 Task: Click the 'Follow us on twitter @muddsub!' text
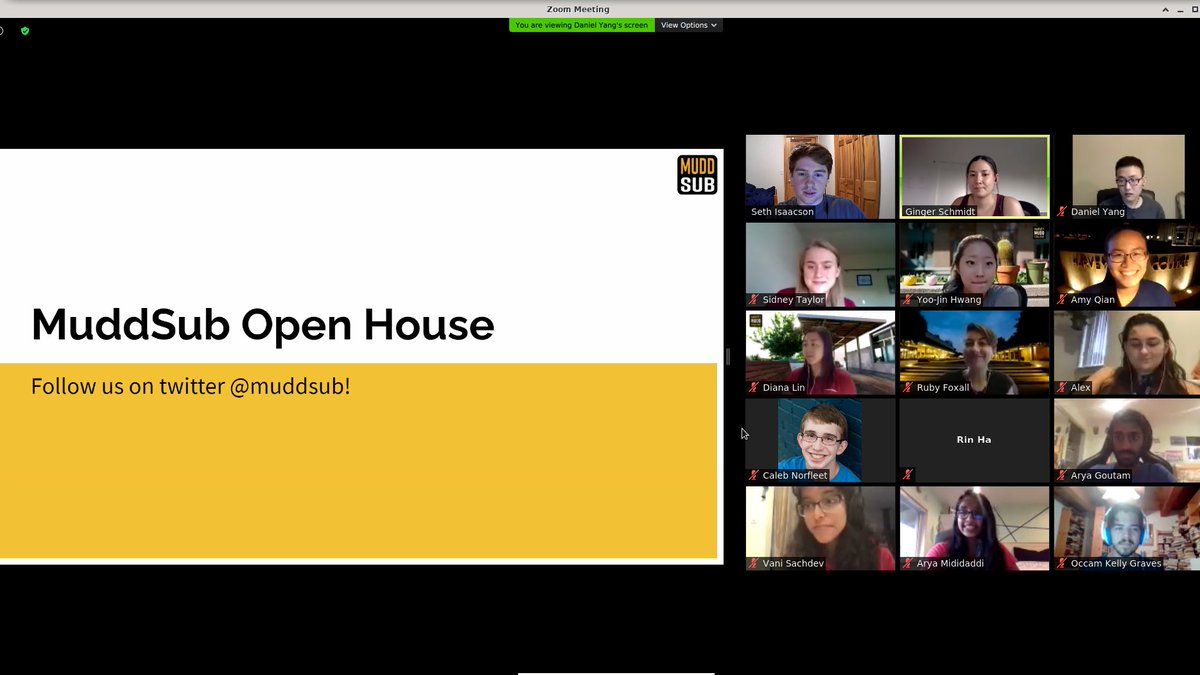tap(191, 386)
